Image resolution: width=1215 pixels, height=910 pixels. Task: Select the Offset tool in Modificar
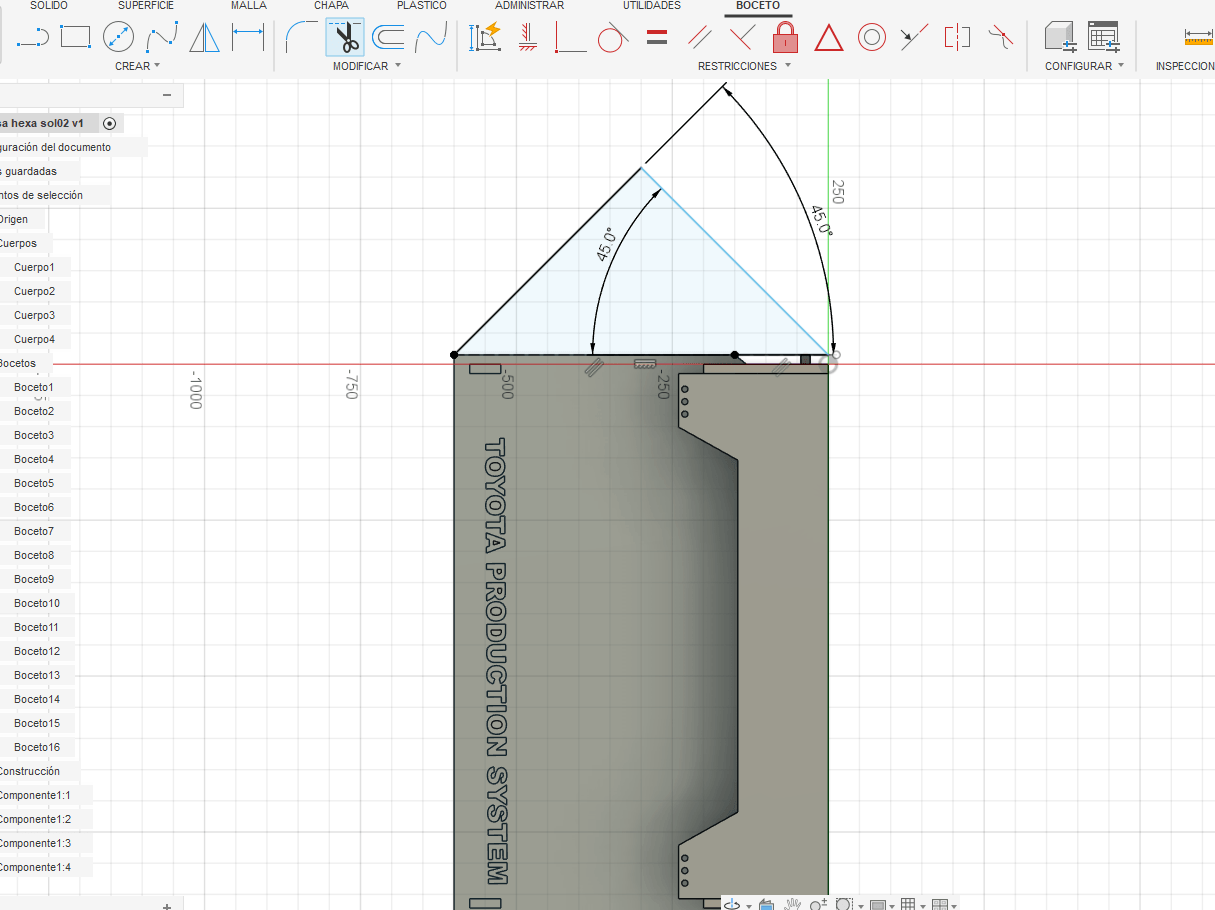[x=388, y=39]
